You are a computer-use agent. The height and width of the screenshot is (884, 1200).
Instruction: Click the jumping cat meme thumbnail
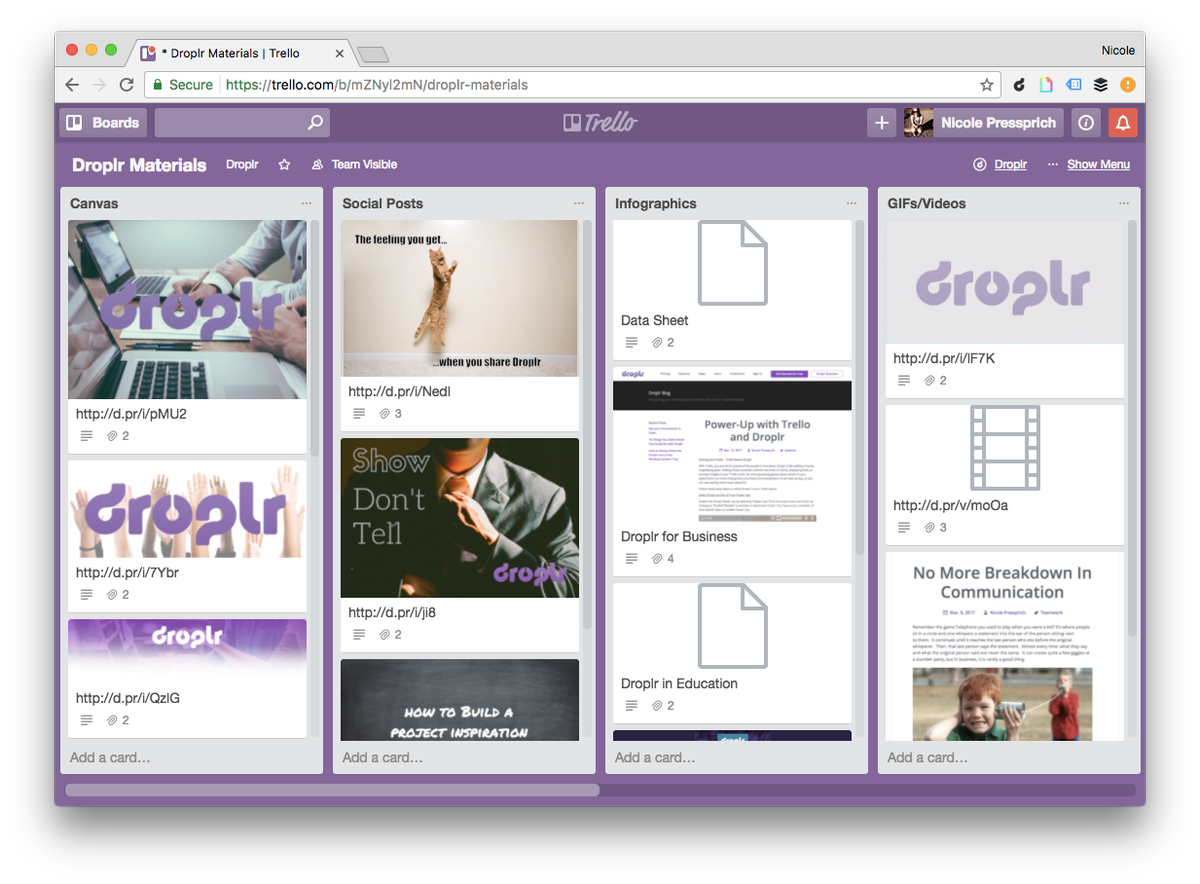pos(460,298)
